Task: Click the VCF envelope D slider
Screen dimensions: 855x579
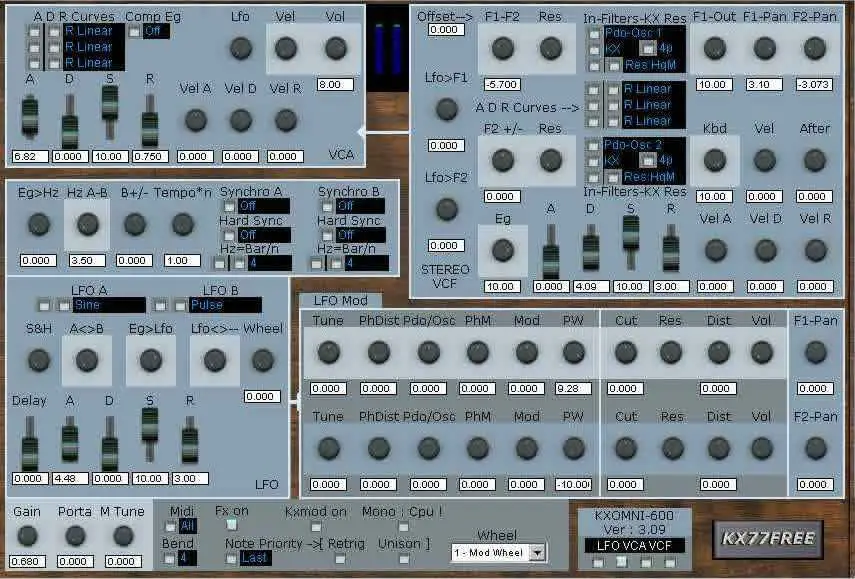Action: pyautogui.click(x=591, y=250)
